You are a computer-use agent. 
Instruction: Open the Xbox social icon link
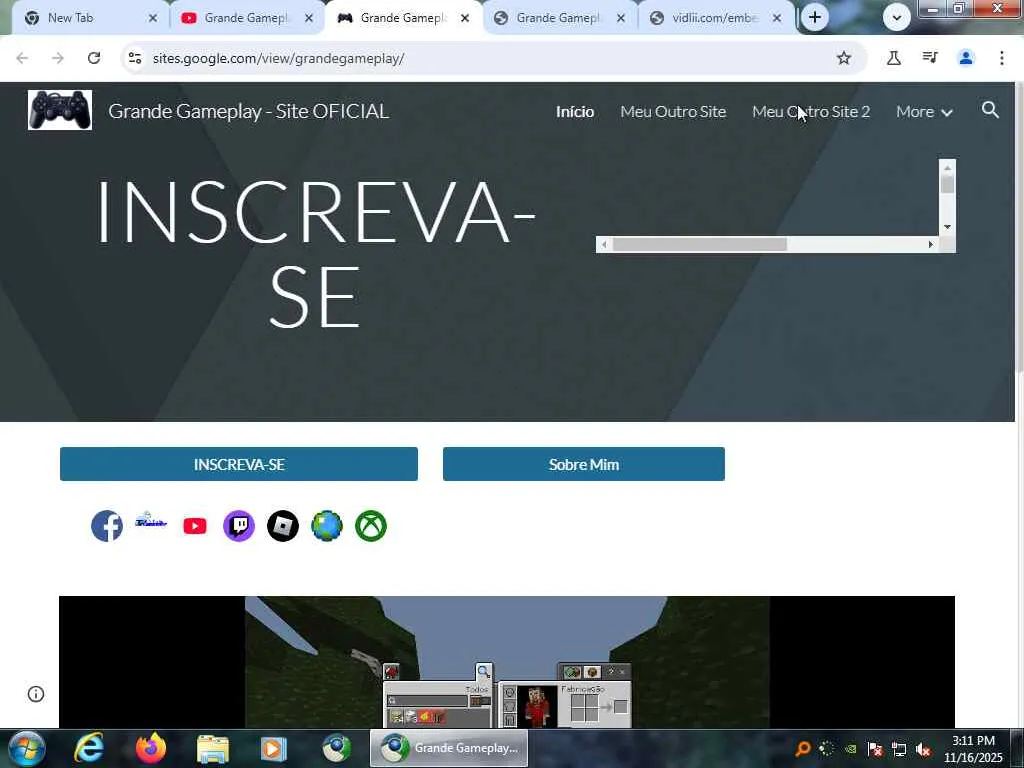[371, 526]
